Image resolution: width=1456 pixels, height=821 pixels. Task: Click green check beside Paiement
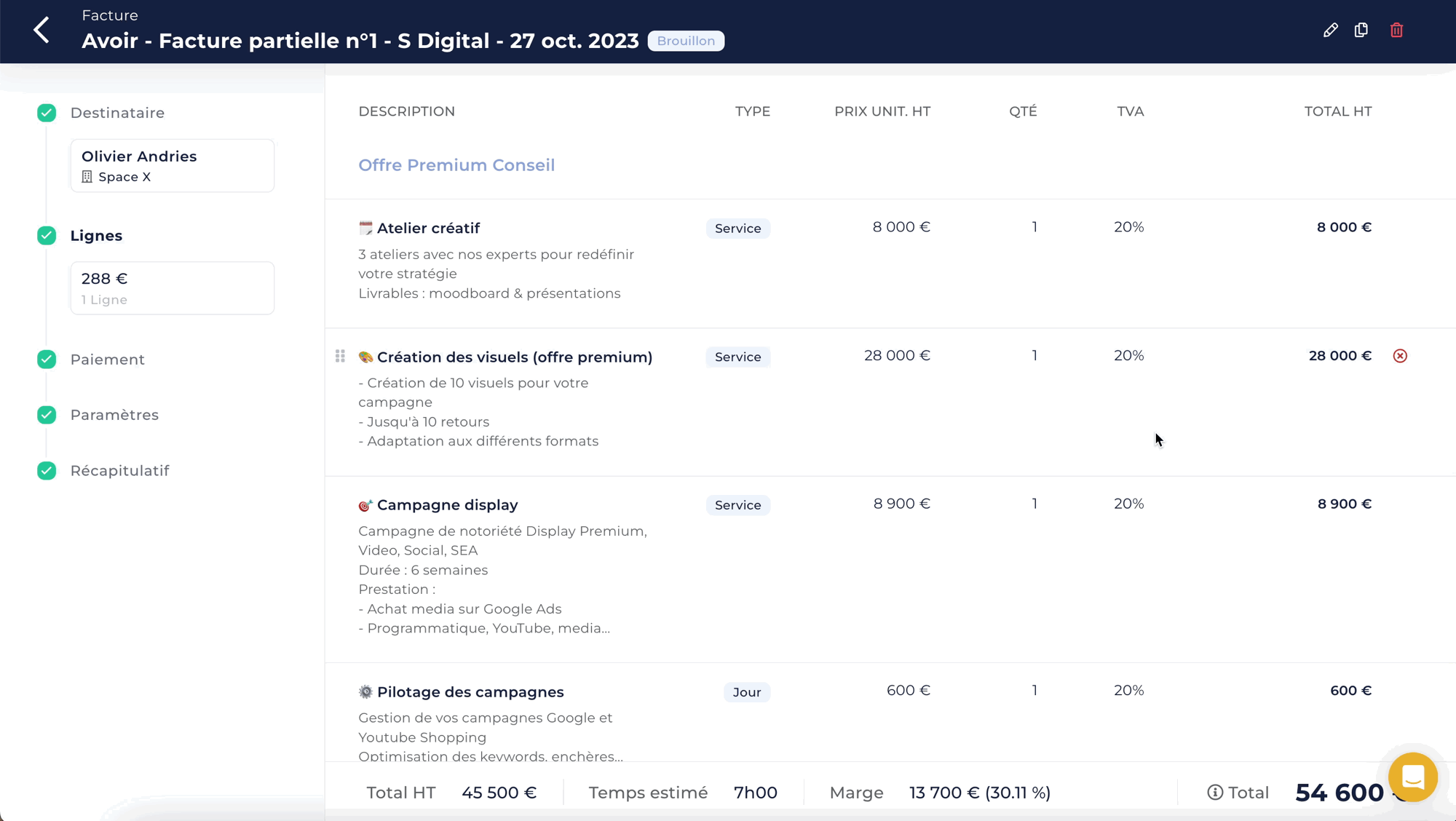(x=47, y=360)
